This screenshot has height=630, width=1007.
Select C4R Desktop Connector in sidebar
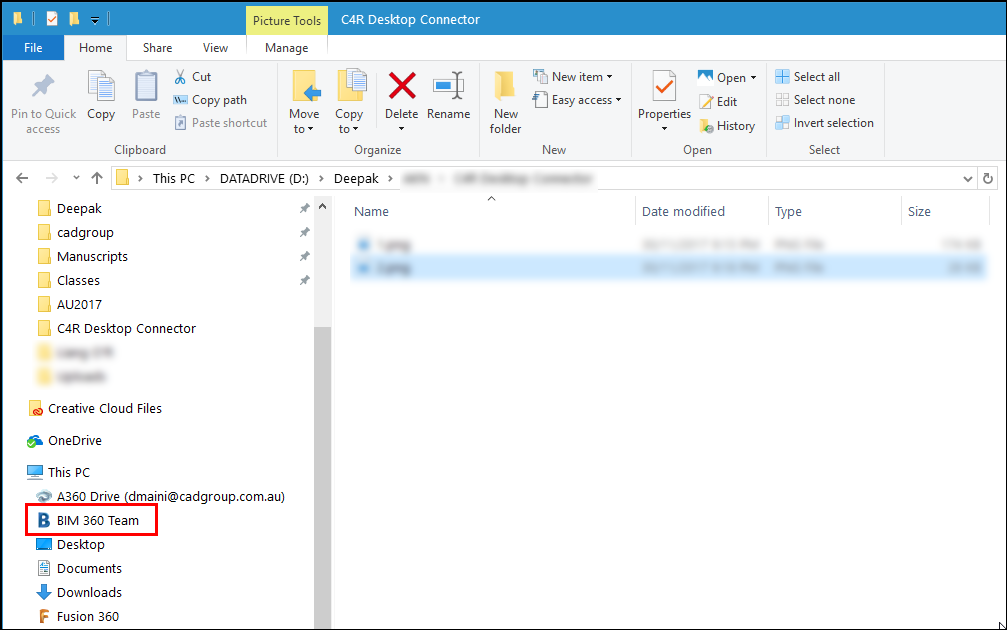(117, 328)
